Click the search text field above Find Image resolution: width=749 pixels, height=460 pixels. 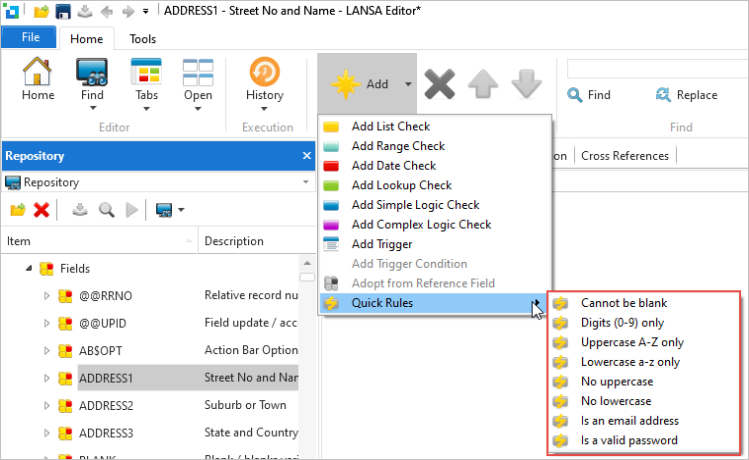tap(657, 69)
